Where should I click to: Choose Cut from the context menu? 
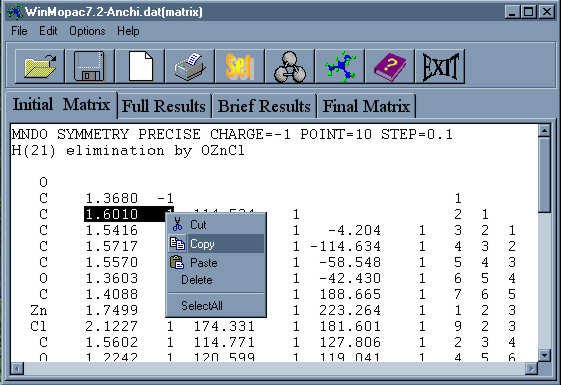(216, 225)
